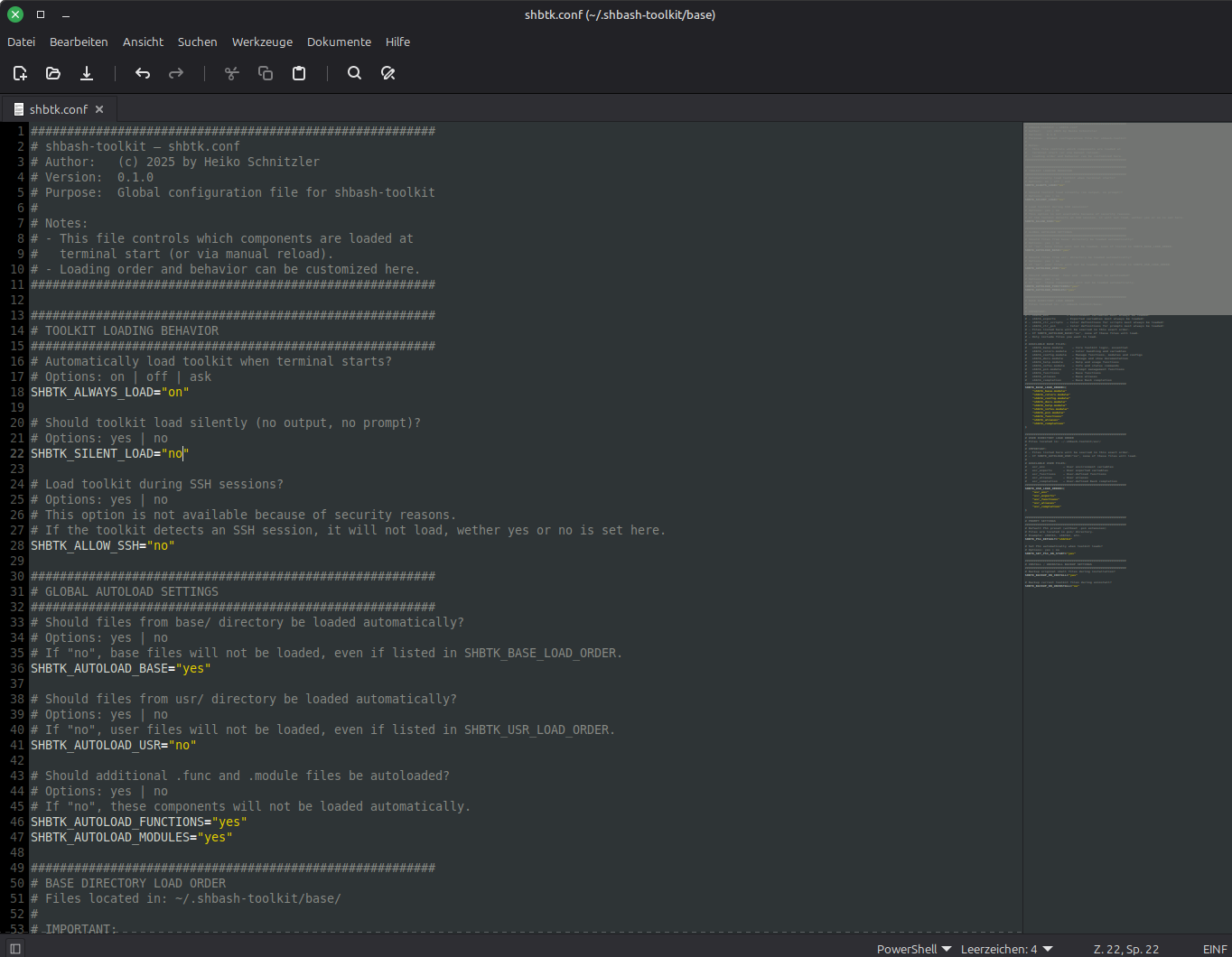The width and height of the screenshot is (1232, 957).
Task: Open search with the magnifier icon
Action: (354, 73)
